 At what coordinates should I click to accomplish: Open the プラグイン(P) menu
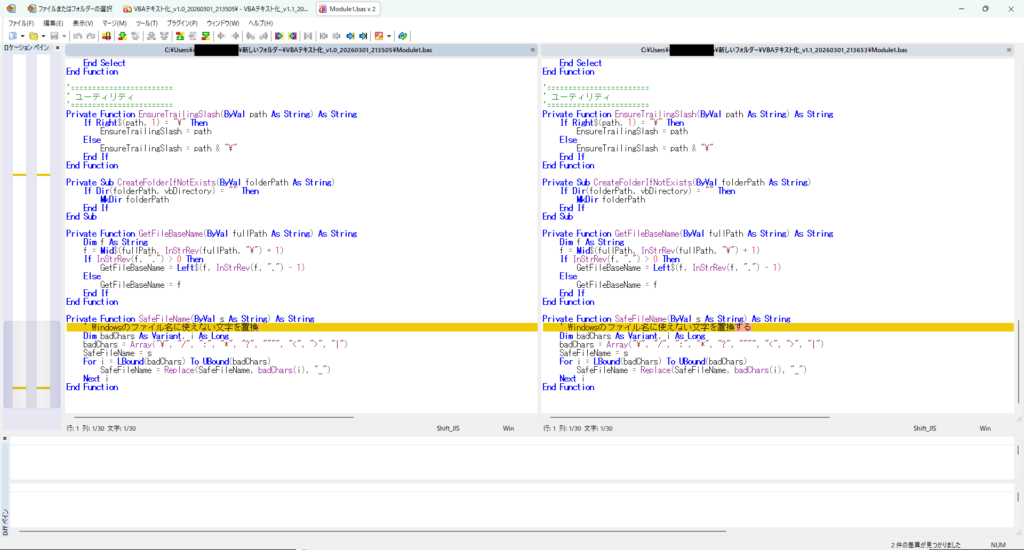pos(182,22)
